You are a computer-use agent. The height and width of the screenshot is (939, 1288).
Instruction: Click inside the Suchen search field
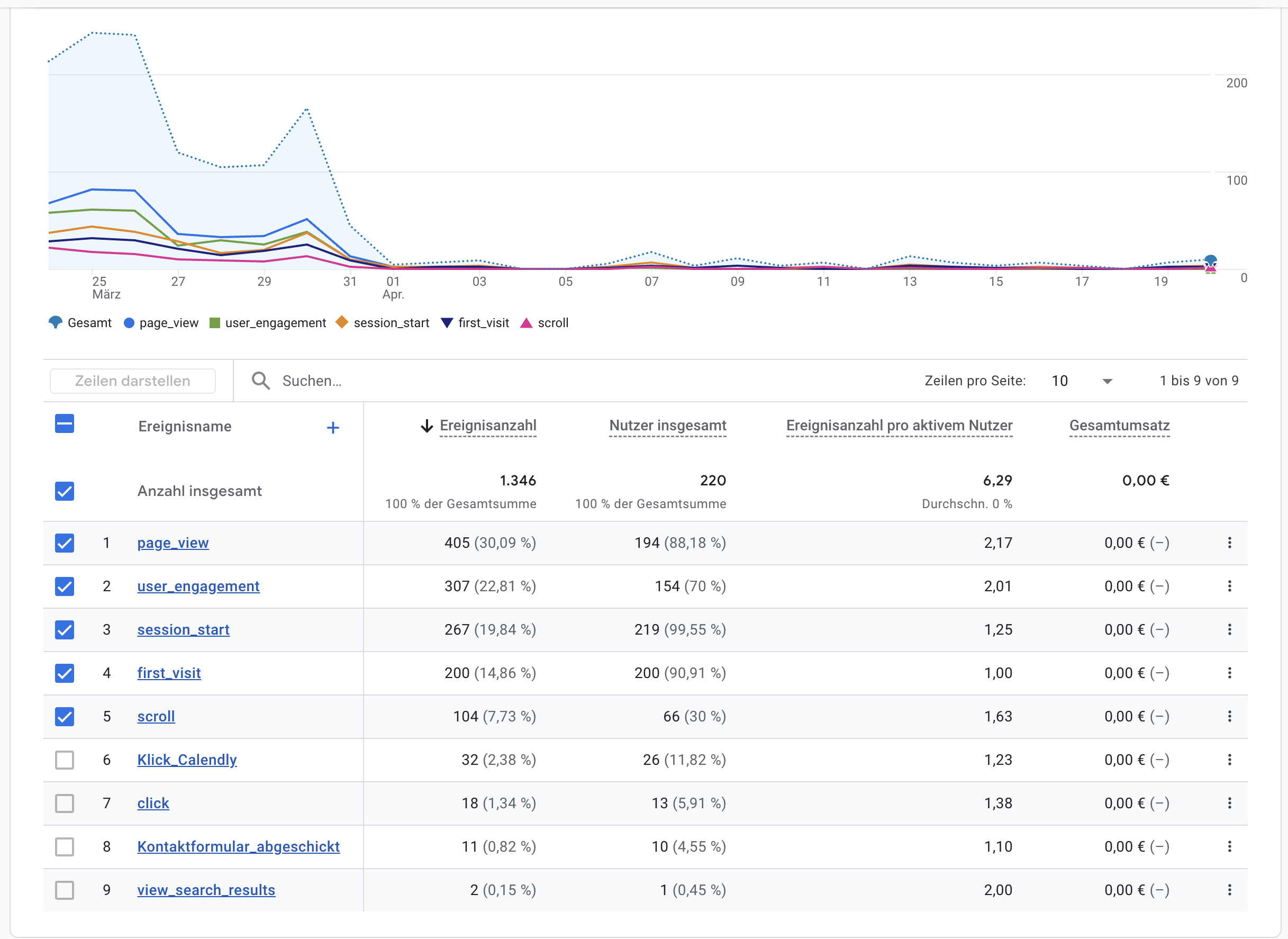pos(341,380)
